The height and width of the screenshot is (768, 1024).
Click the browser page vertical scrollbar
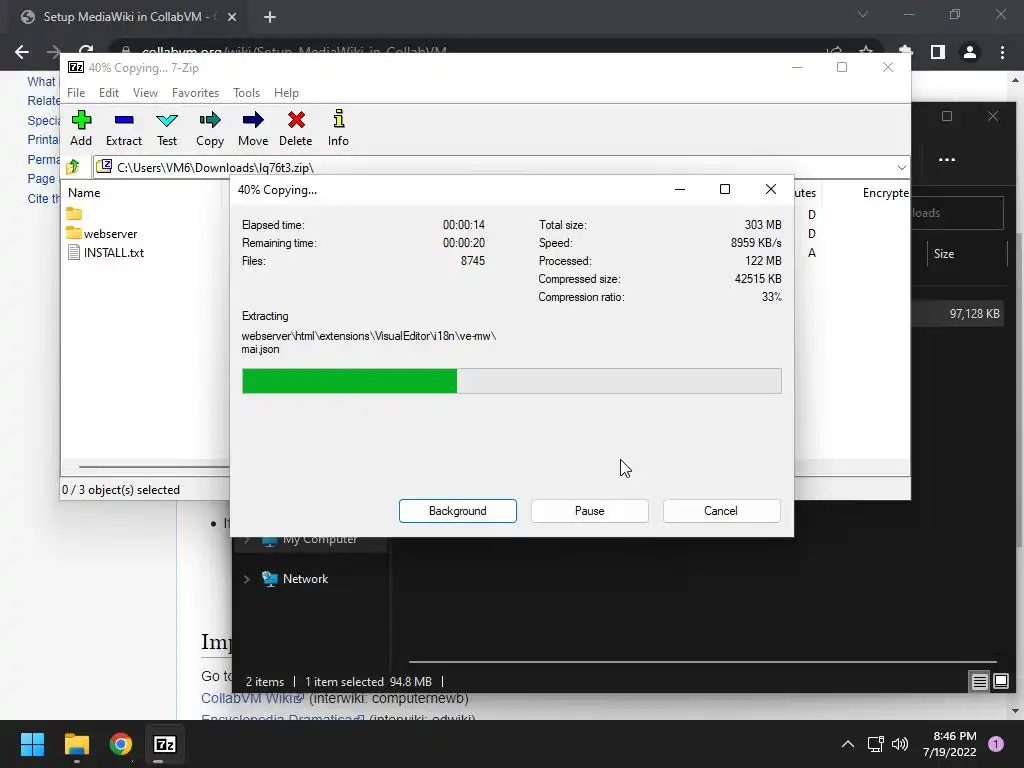click(1015, 395)
